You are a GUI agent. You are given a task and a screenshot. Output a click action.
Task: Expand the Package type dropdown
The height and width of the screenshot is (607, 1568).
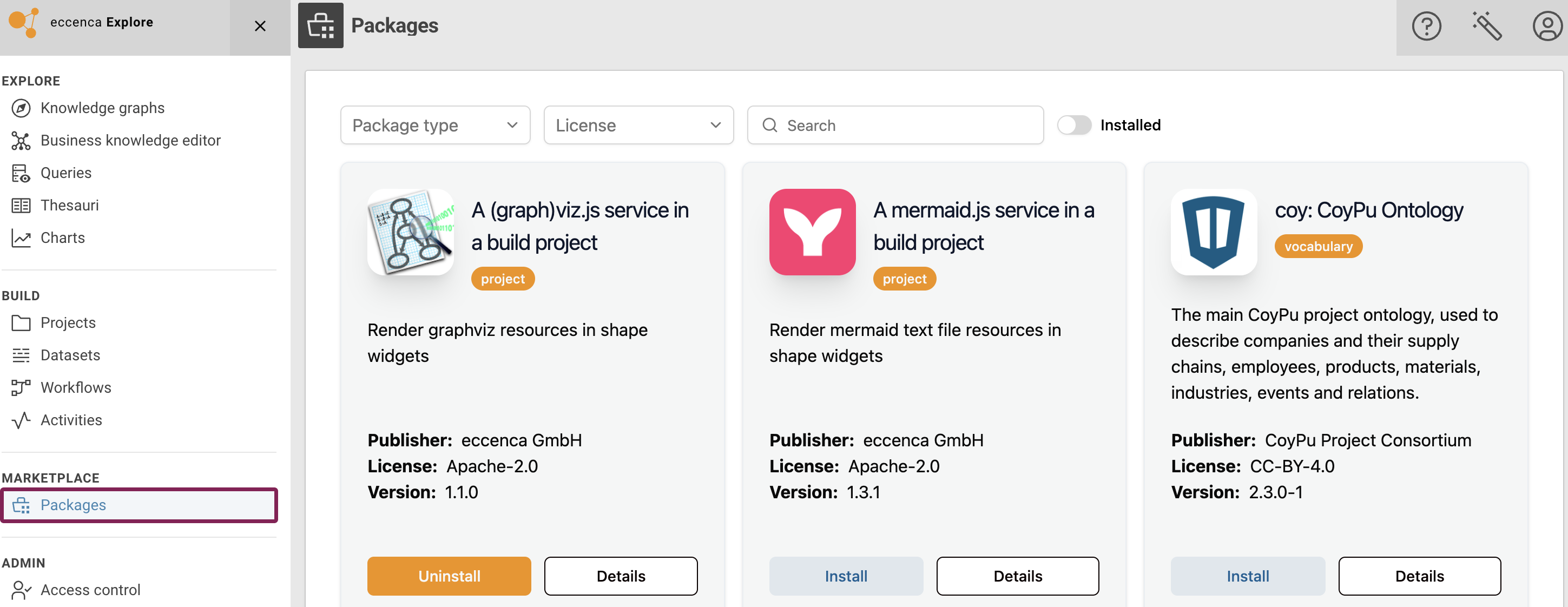[435, 126]
